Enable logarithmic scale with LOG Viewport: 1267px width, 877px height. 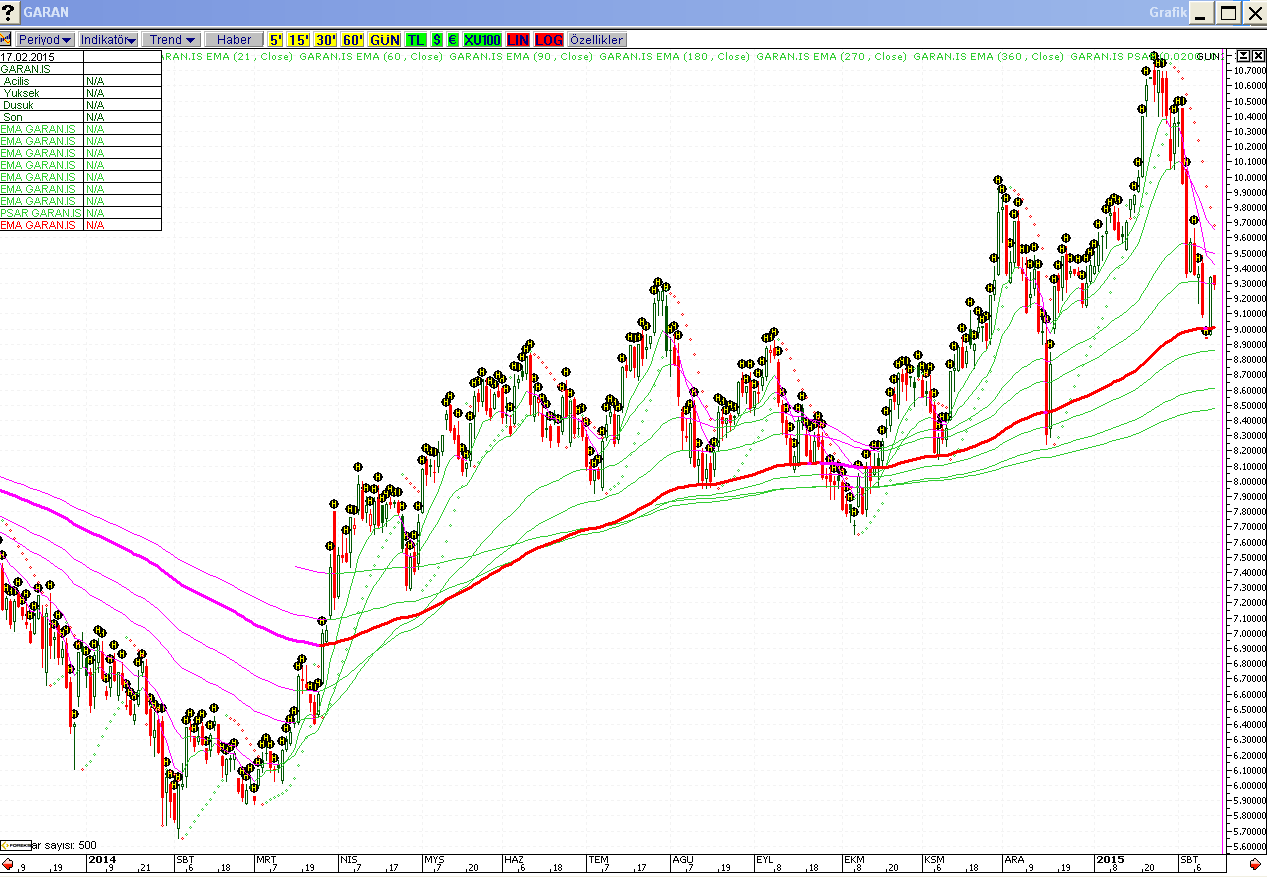[x=549, y=40]
